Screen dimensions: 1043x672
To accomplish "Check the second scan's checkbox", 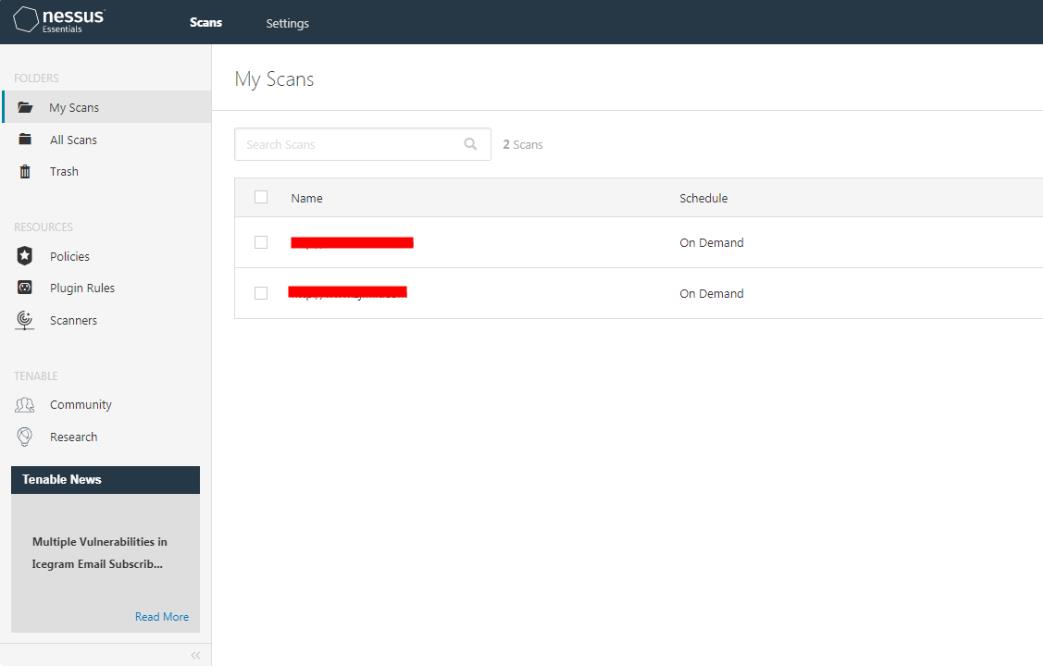I will pos(261,293).
